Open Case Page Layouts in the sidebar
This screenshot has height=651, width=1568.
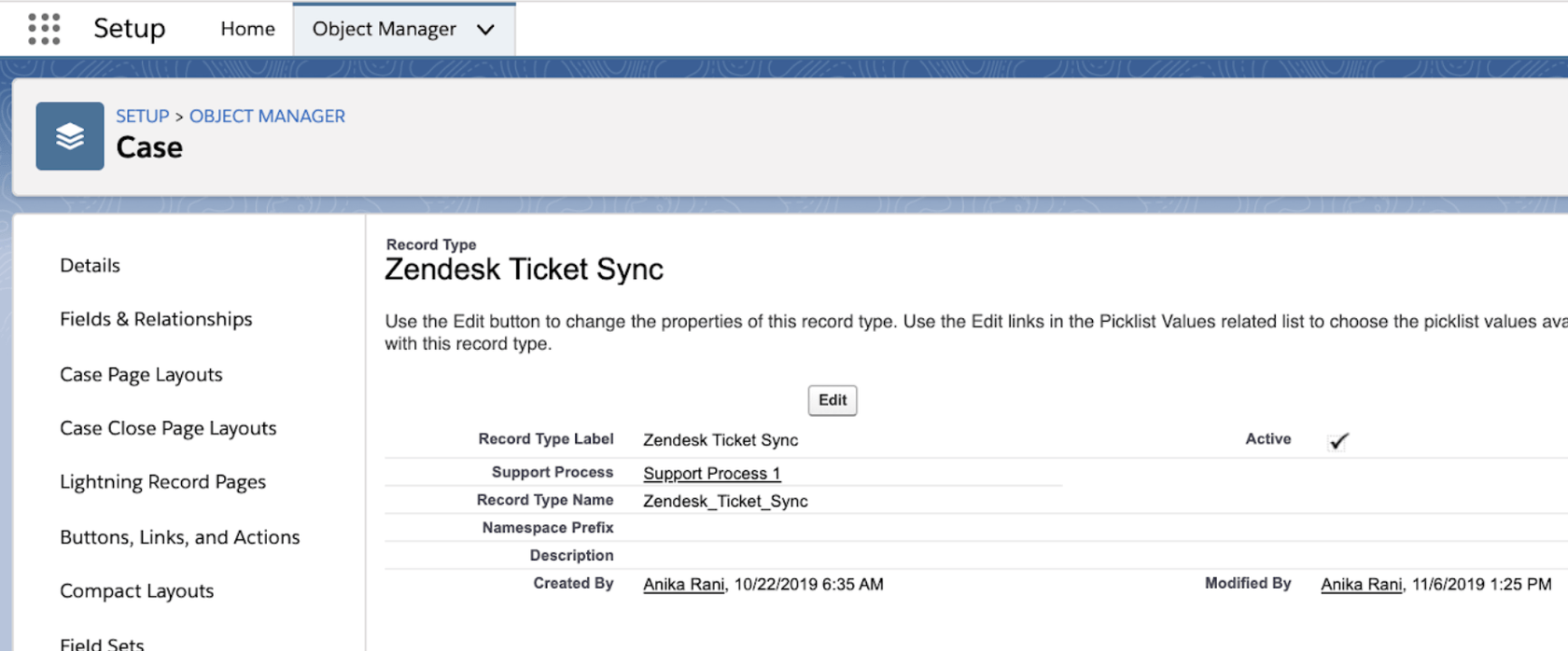pos(141,374)
